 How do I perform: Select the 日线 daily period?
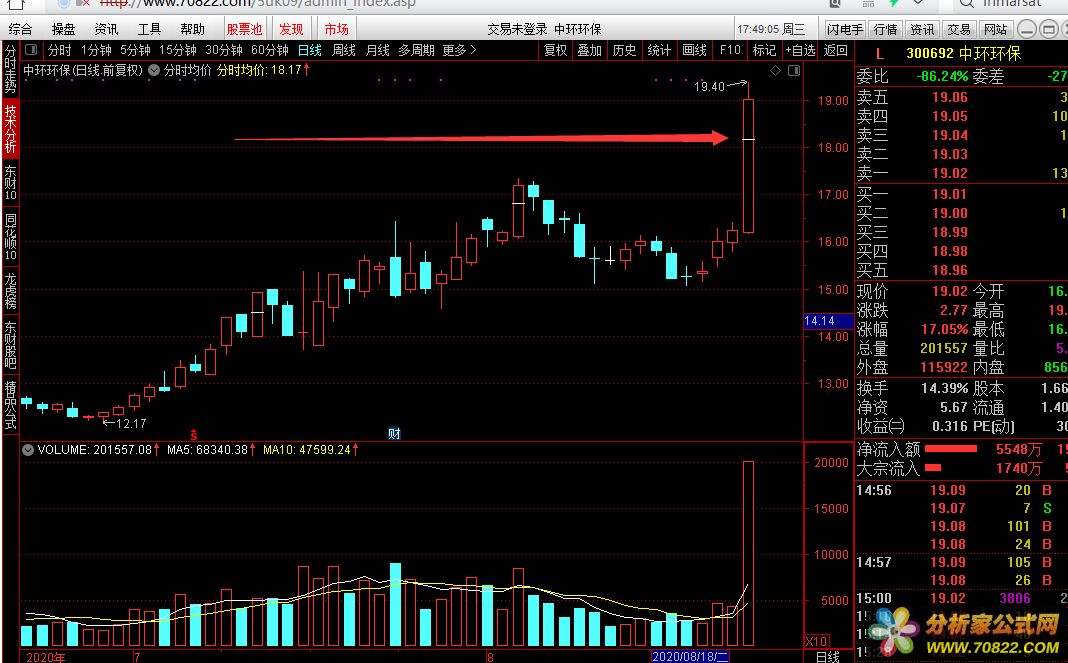point(309,50)
